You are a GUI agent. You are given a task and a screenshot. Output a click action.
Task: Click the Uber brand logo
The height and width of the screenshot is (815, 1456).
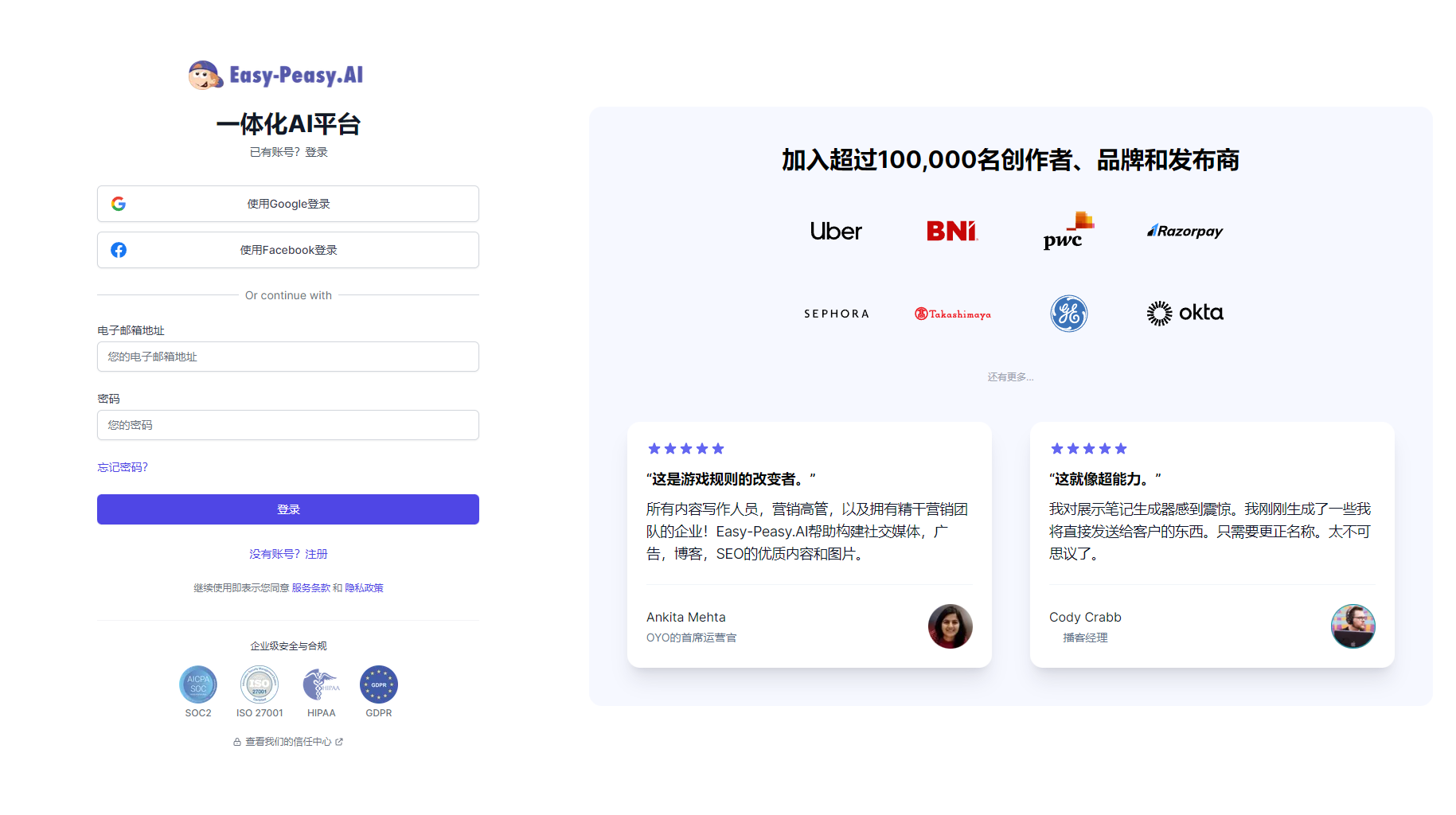pyautogui.click(x=836, y=231)
